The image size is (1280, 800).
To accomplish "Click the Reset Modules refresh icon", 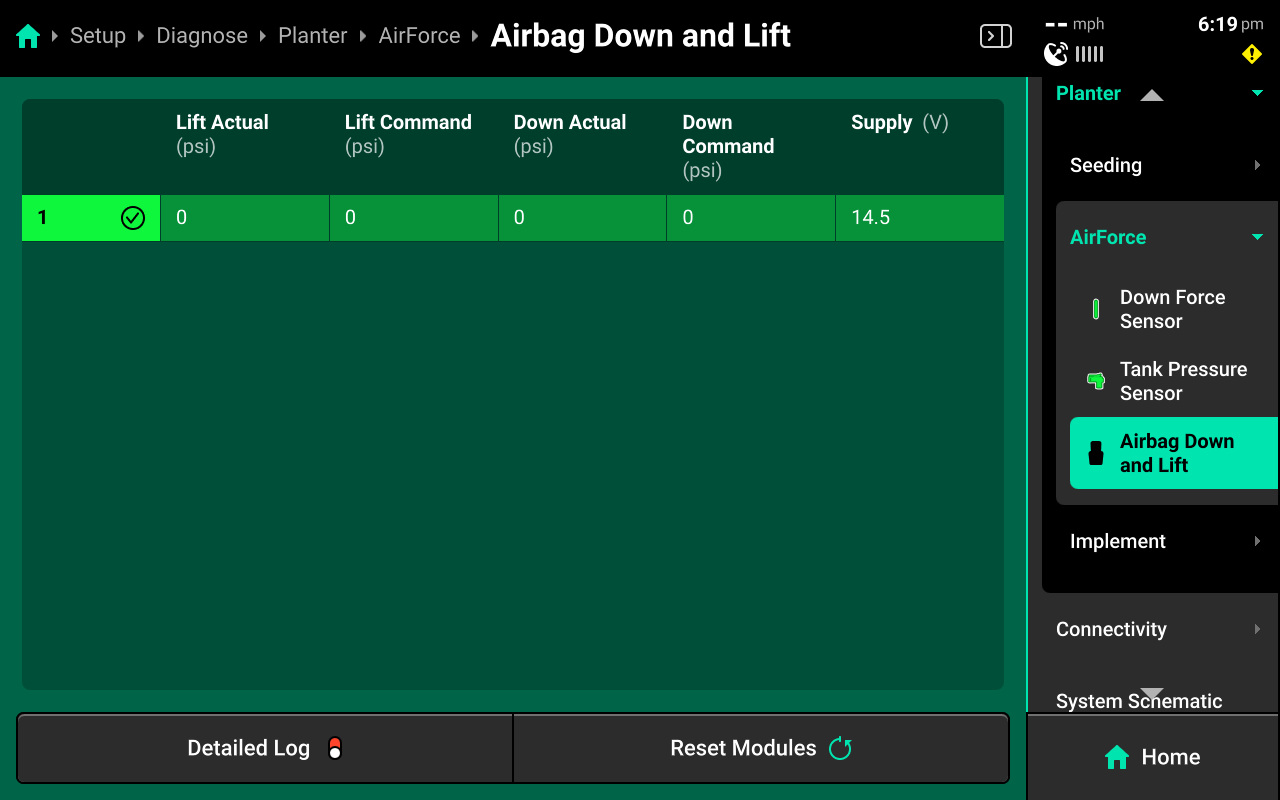I will [x=840, y=748].
